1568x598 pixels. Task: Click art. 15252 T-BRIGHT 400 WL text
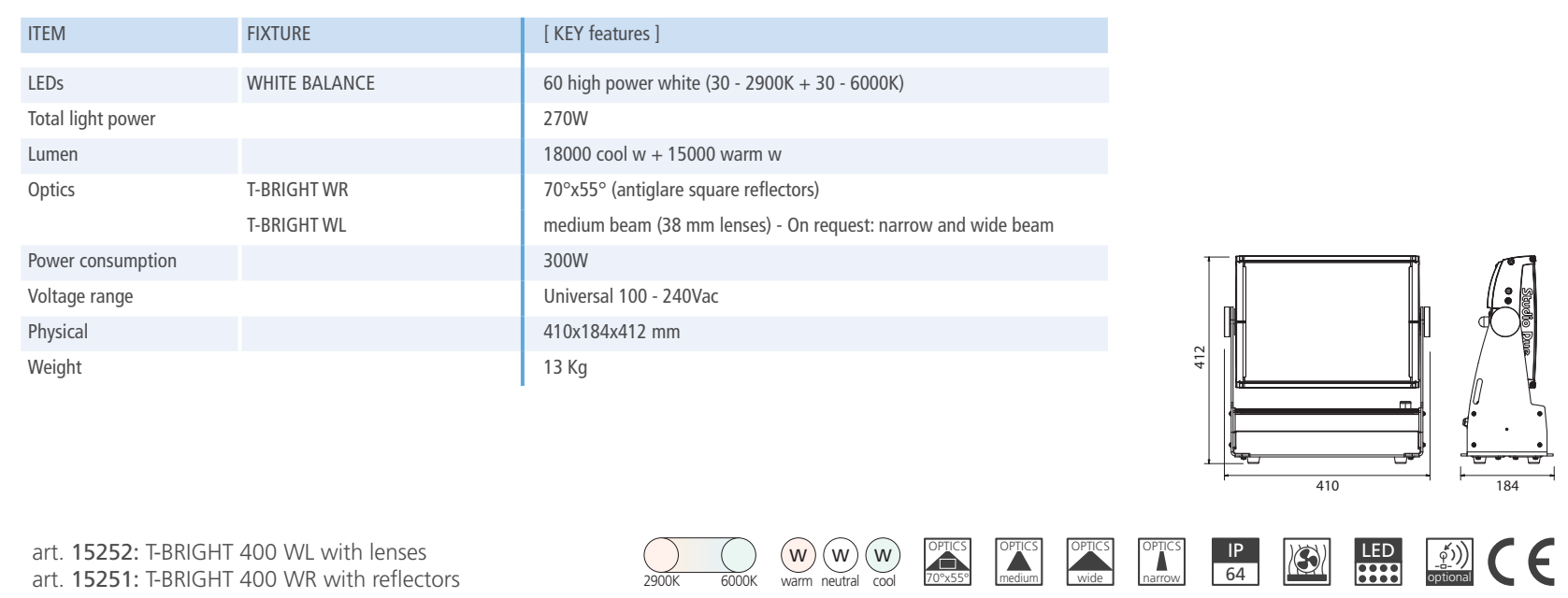point(229,552)
